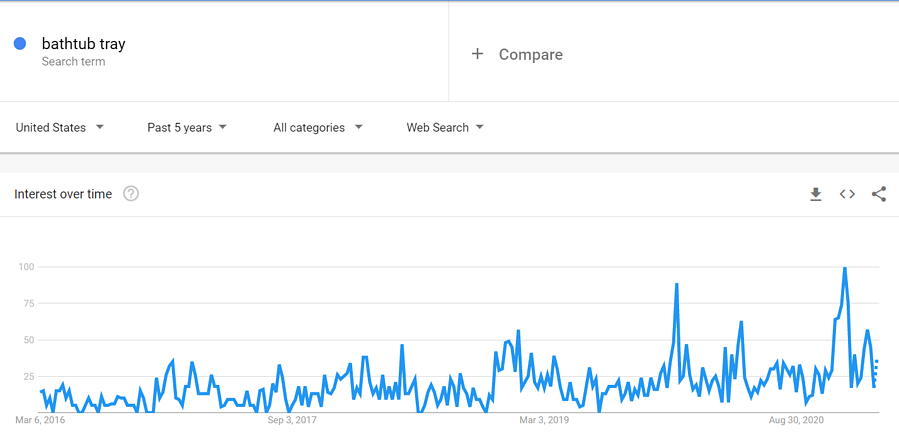This screenshot has width=899, height=439.
Task: Download the interest over time CSV
Action: 816,194
